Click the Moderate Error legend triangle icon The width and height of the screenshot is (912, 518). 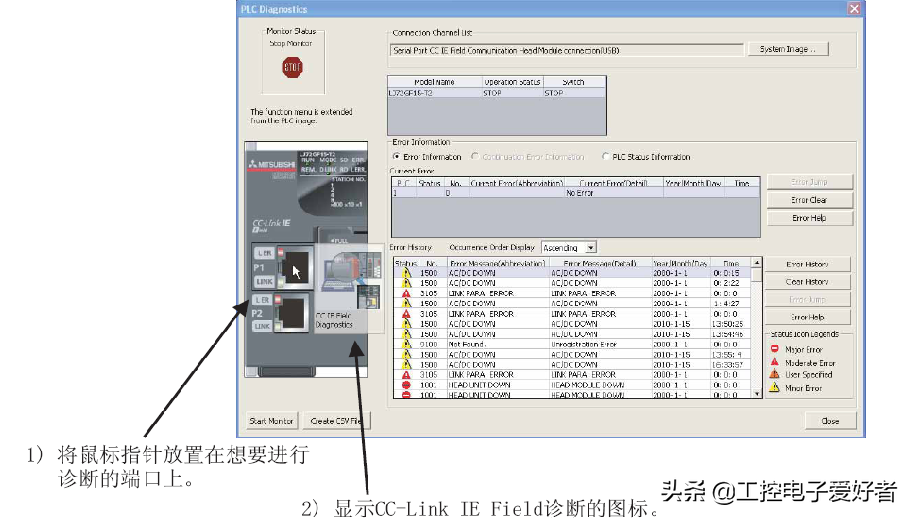[773, 363]
